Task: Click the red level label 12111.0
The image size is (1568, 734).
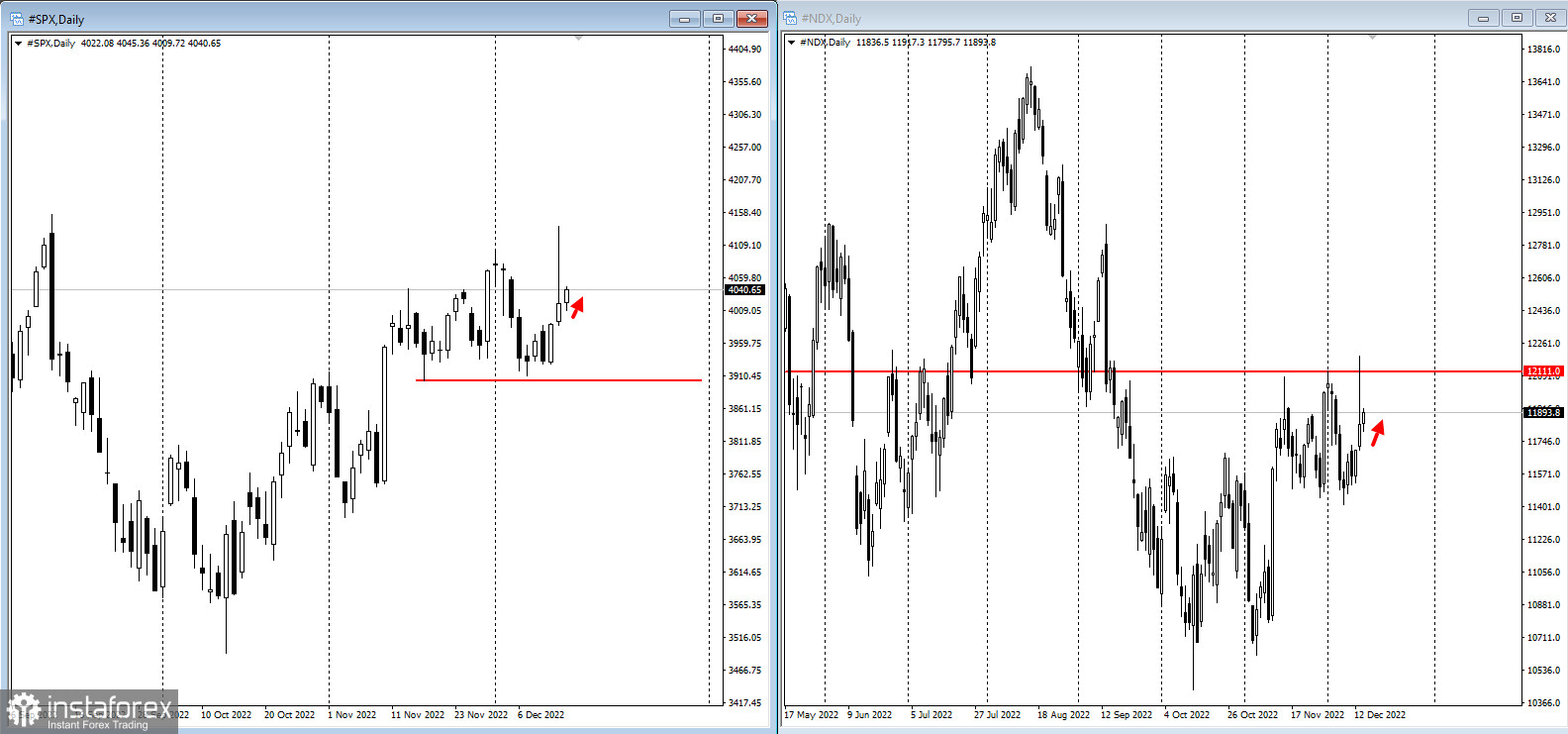Action: tap(1543, 371)
